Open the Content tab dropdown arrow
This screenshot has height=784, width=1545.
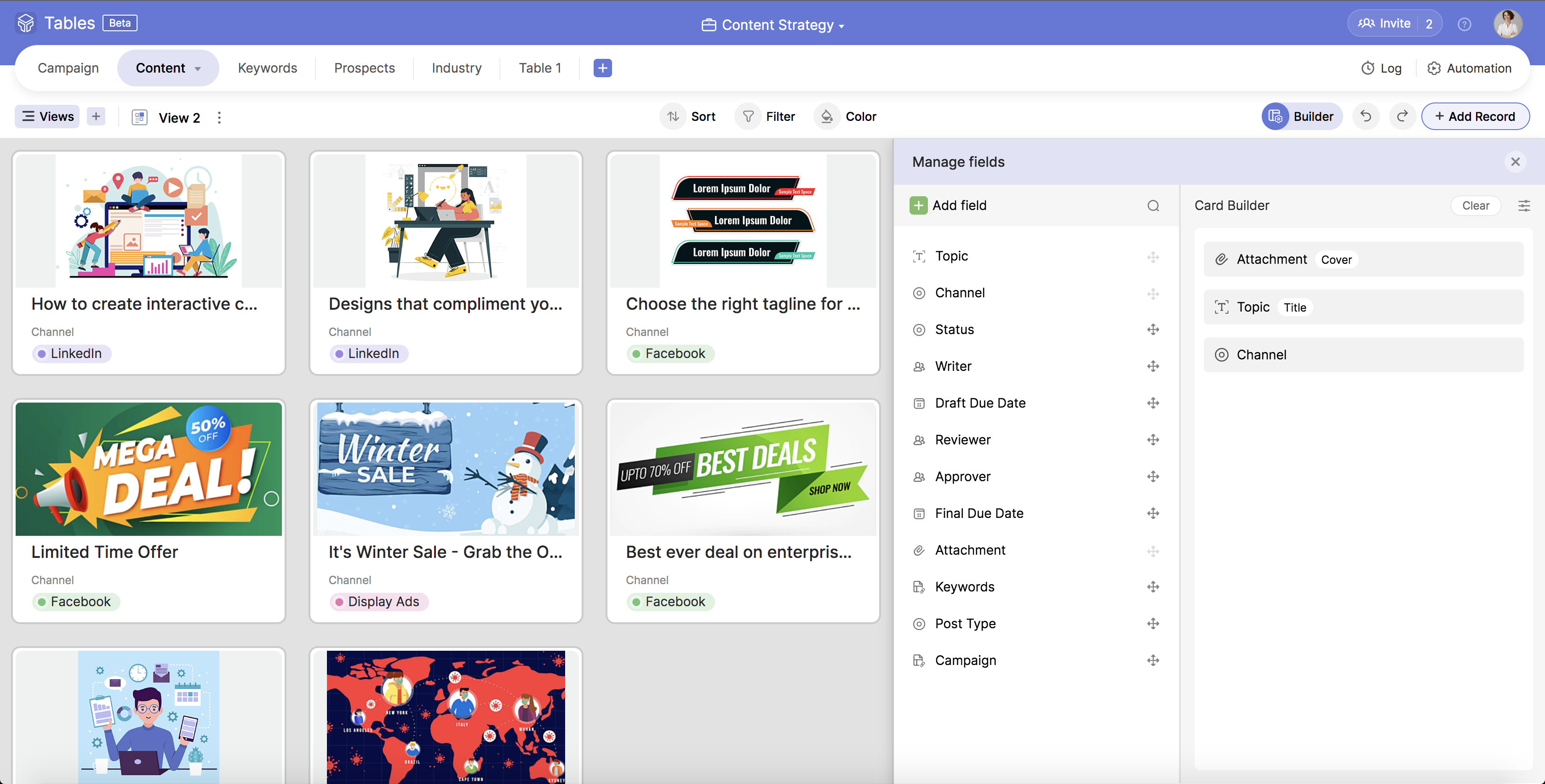click(x=198, y=68)
